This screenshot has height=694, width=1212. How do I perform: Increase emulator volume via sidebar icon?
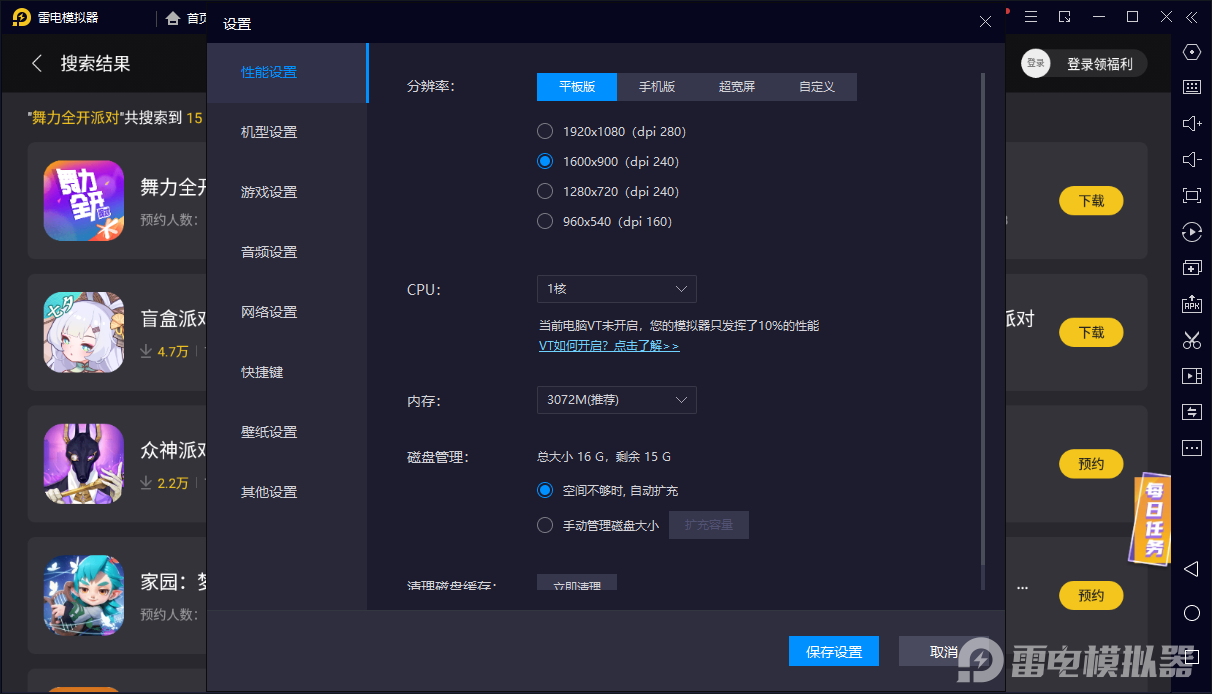[1191, 123]
